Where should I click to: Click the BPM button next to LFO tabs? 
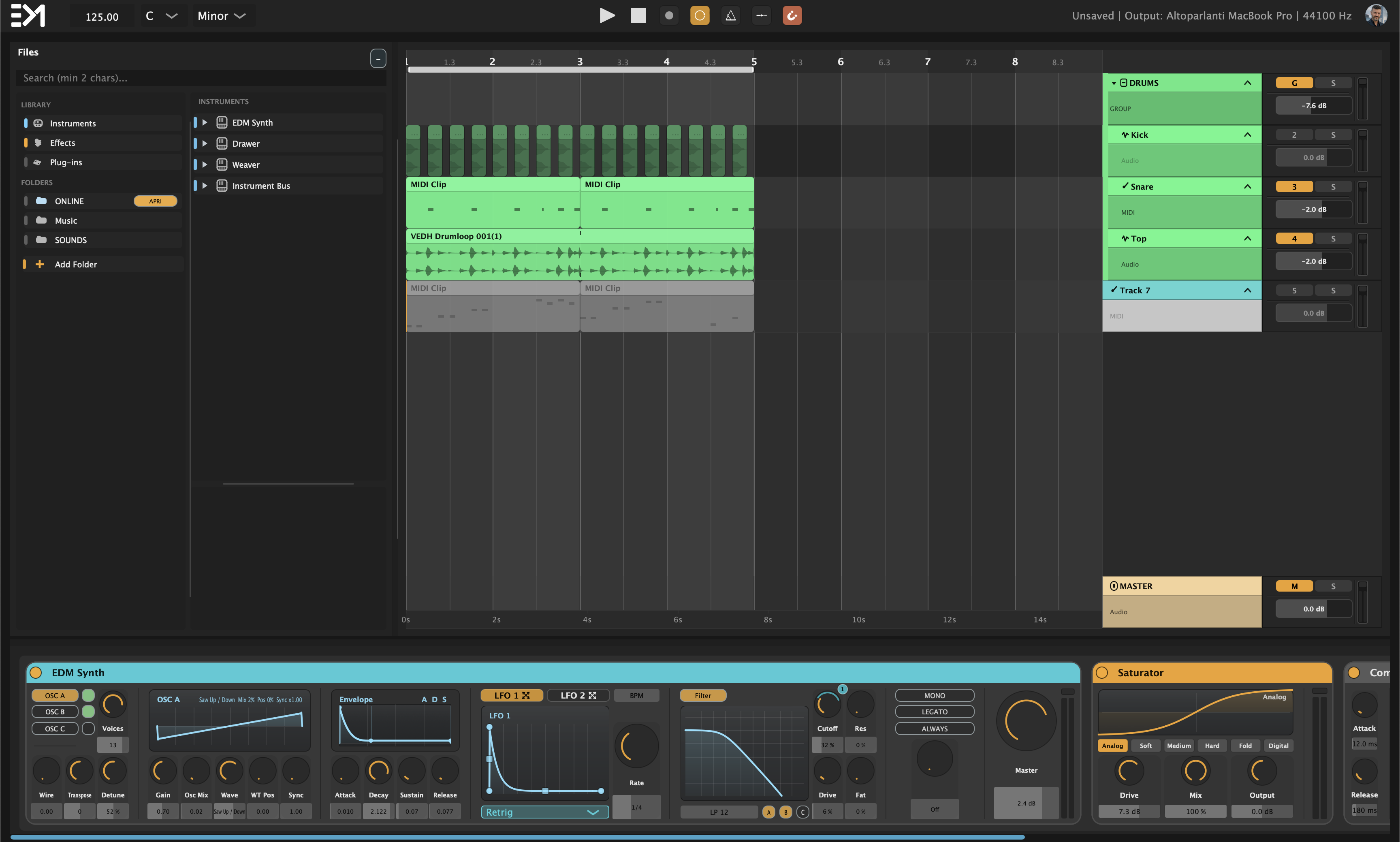point(636,695)
